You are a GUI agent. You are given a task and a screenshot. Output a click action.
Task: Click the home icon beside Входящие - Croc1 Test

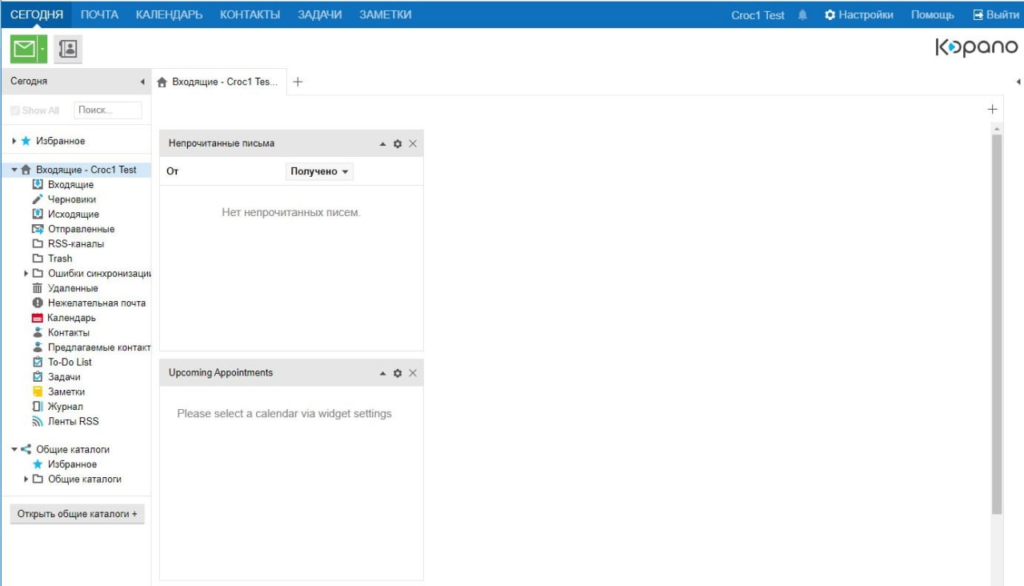click(x=26, y=170)
